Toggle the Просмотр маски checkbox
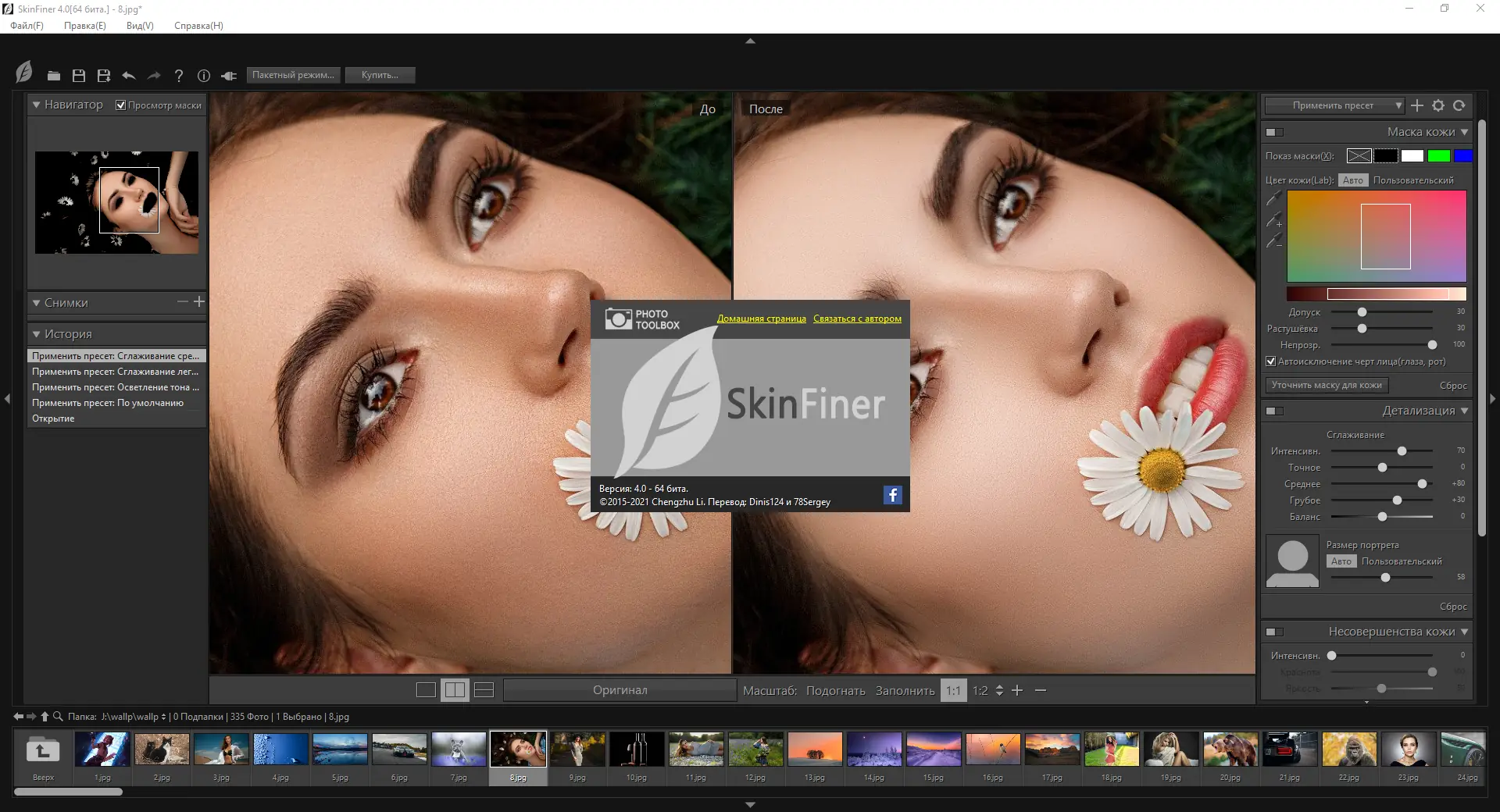 (120, 105)
